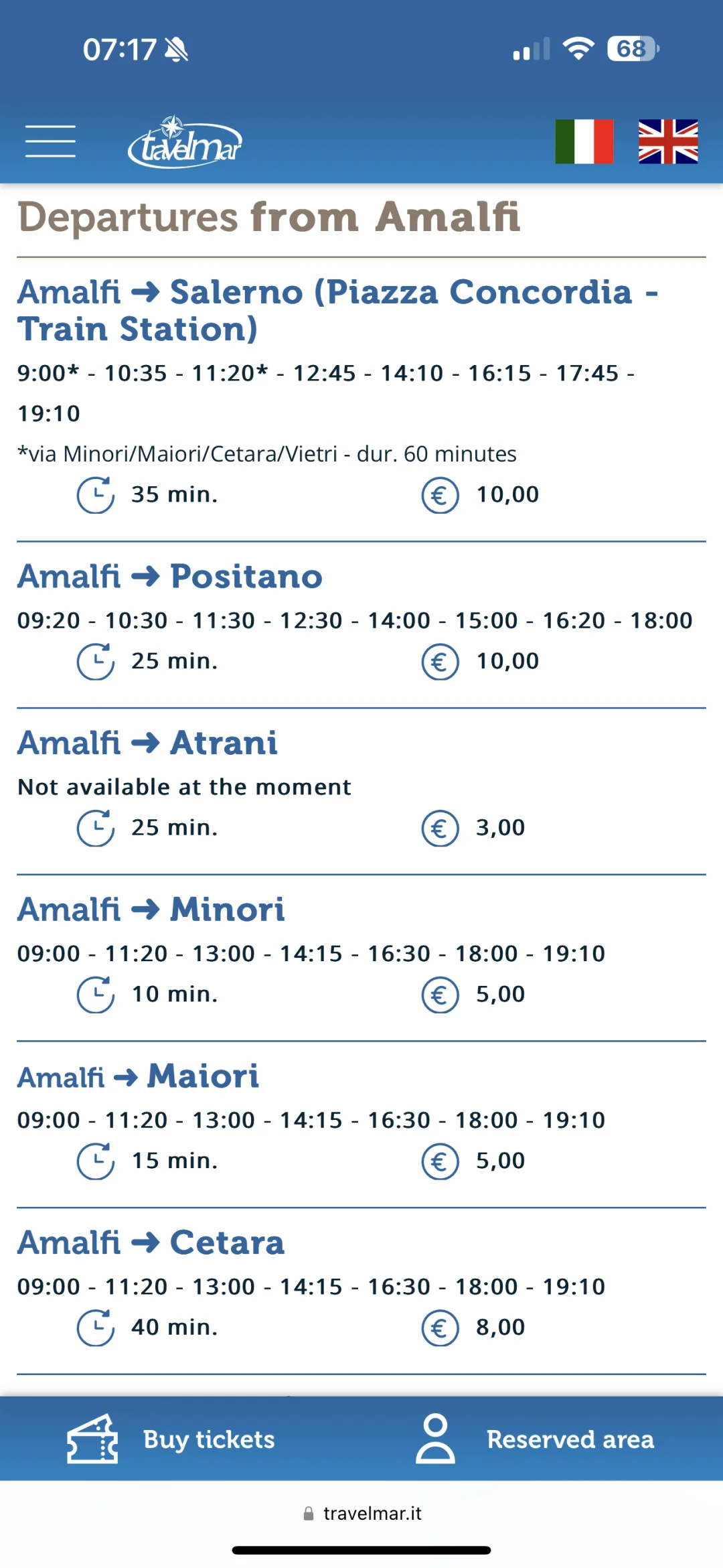723x1568 pixels.
Task: Open Amalfi to Maiori route heading
Action: [x=138, y=1076]
